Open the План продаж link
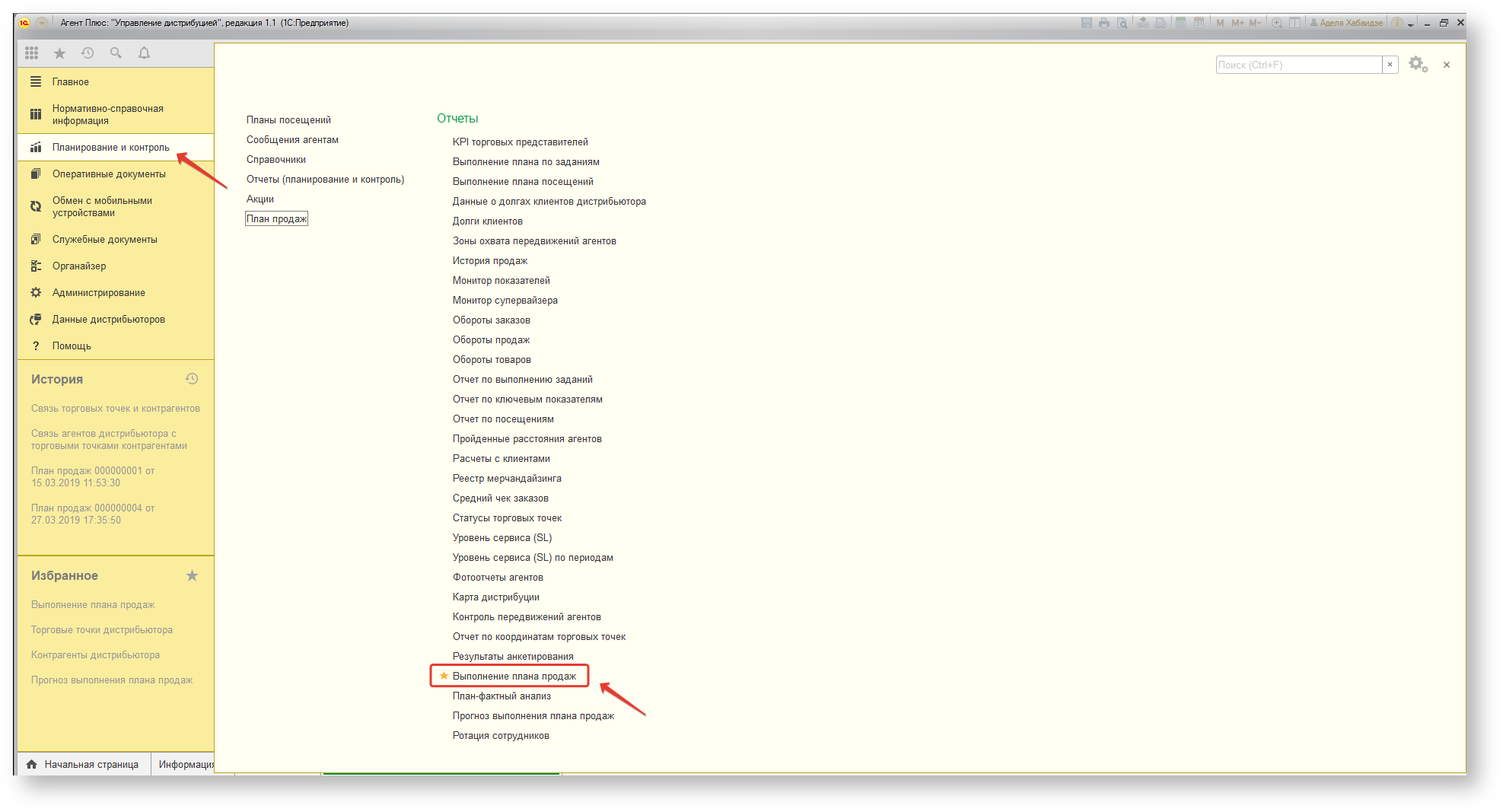 click(x=276, y=219)
